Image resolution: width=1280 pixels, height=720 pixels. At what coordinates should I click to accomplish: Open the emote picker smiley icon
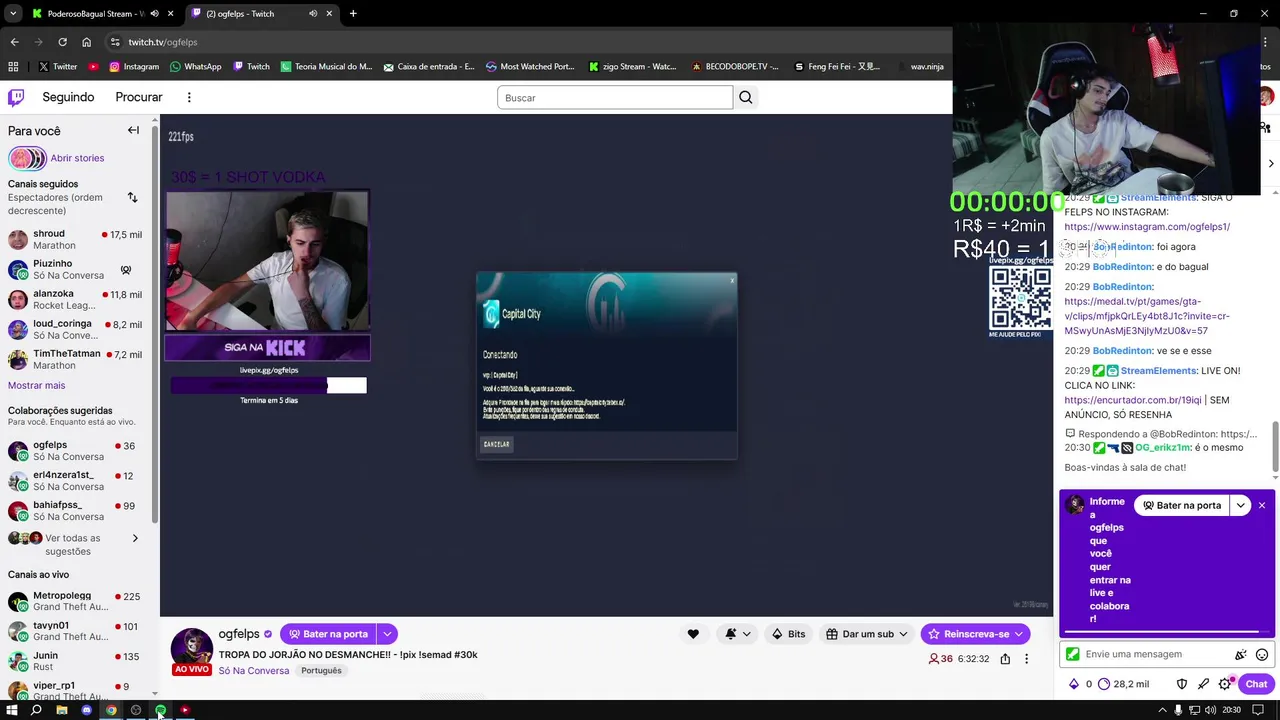[1262, 654]
